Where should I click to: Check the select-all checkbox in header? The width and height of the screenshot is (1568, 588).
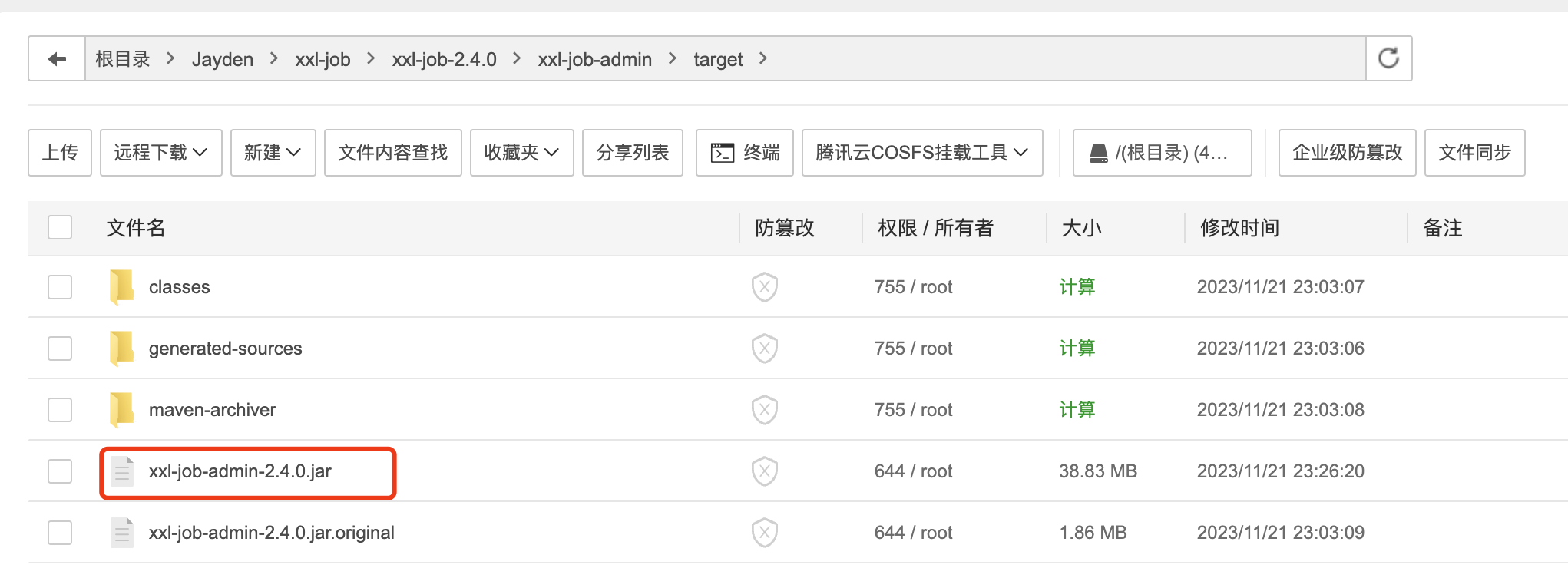(59, 227)
